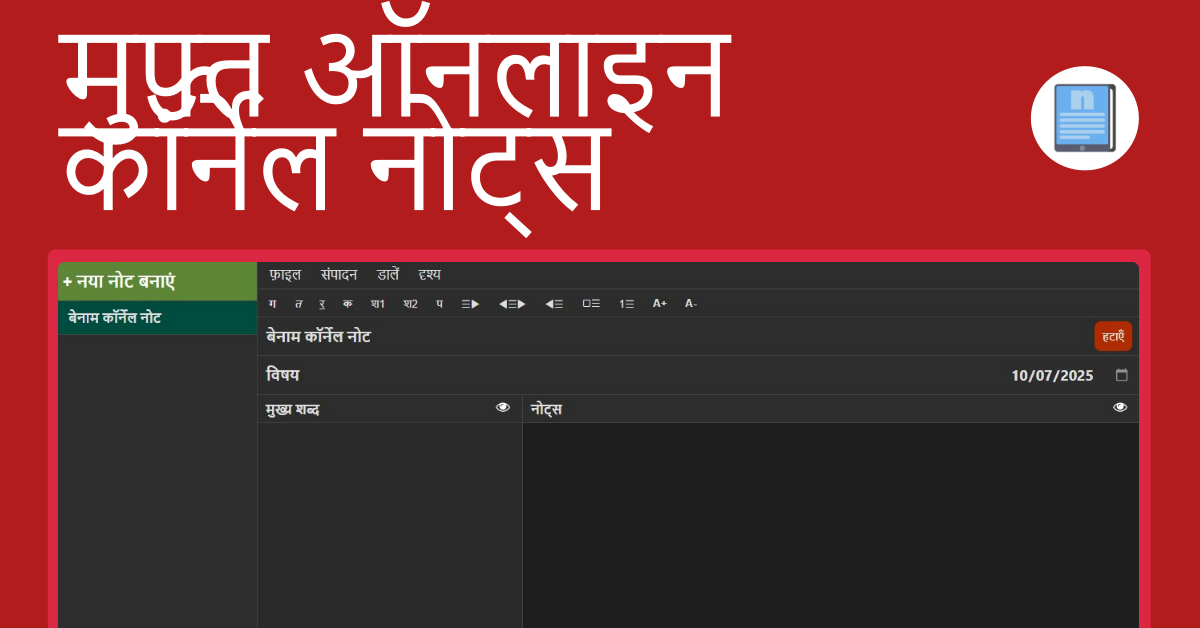Apply italic formatting with the त button
Viewport: 1200px width, 628px height.
(x=298, y=303)
